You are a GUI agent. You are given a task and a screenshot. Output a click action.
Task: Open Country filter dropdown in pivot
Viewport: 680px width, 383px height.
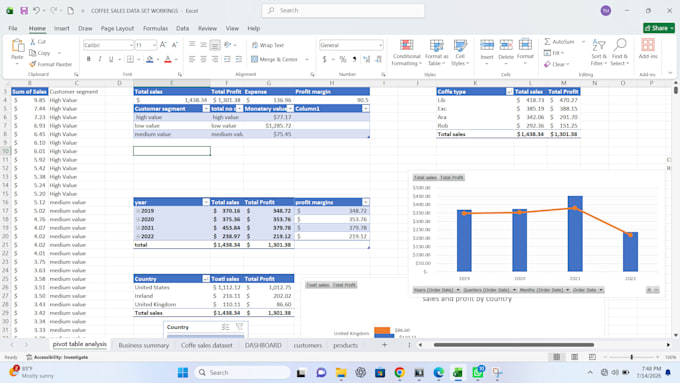point(206,279)
